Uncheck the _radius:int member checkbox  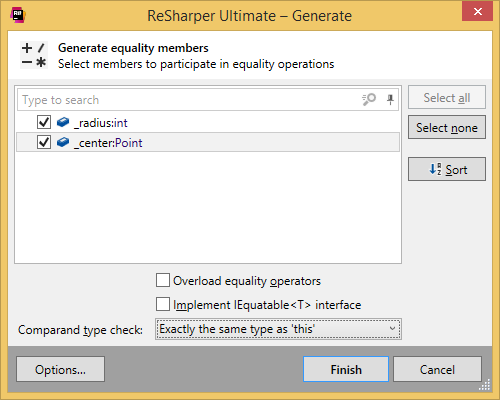coord(44,122)
